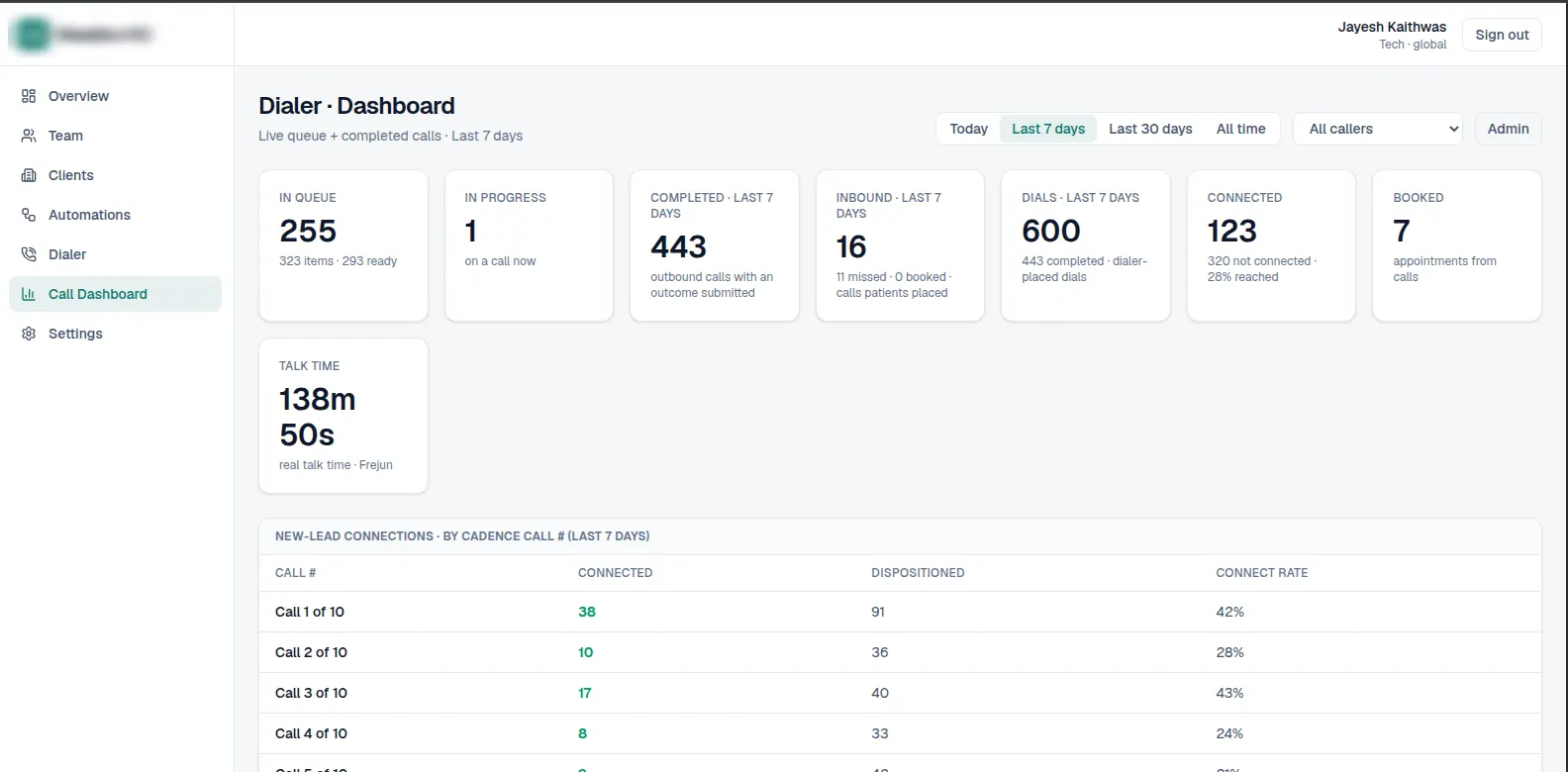The image size is (1568, 772).
Task: Click the 'real talk time · Frejun' caption
Action: pos(336,465)
